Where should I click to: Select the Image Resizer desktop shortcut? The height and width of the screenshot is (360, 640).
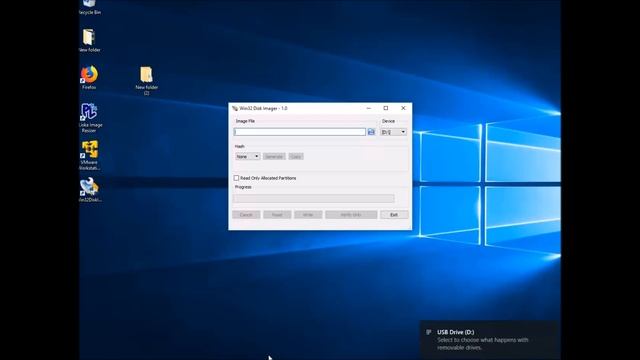pyautogui.click(x=89, y=118)
